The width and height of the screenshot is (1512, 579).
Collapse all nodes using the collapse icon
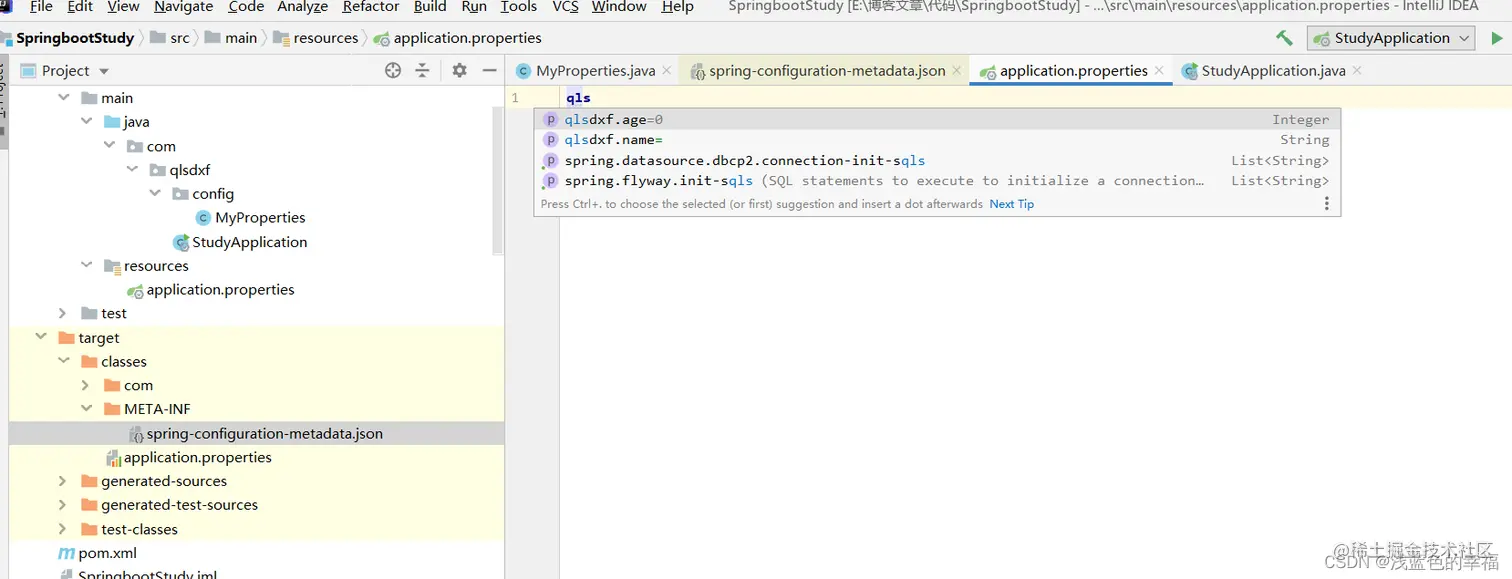[x=422, y=70]
